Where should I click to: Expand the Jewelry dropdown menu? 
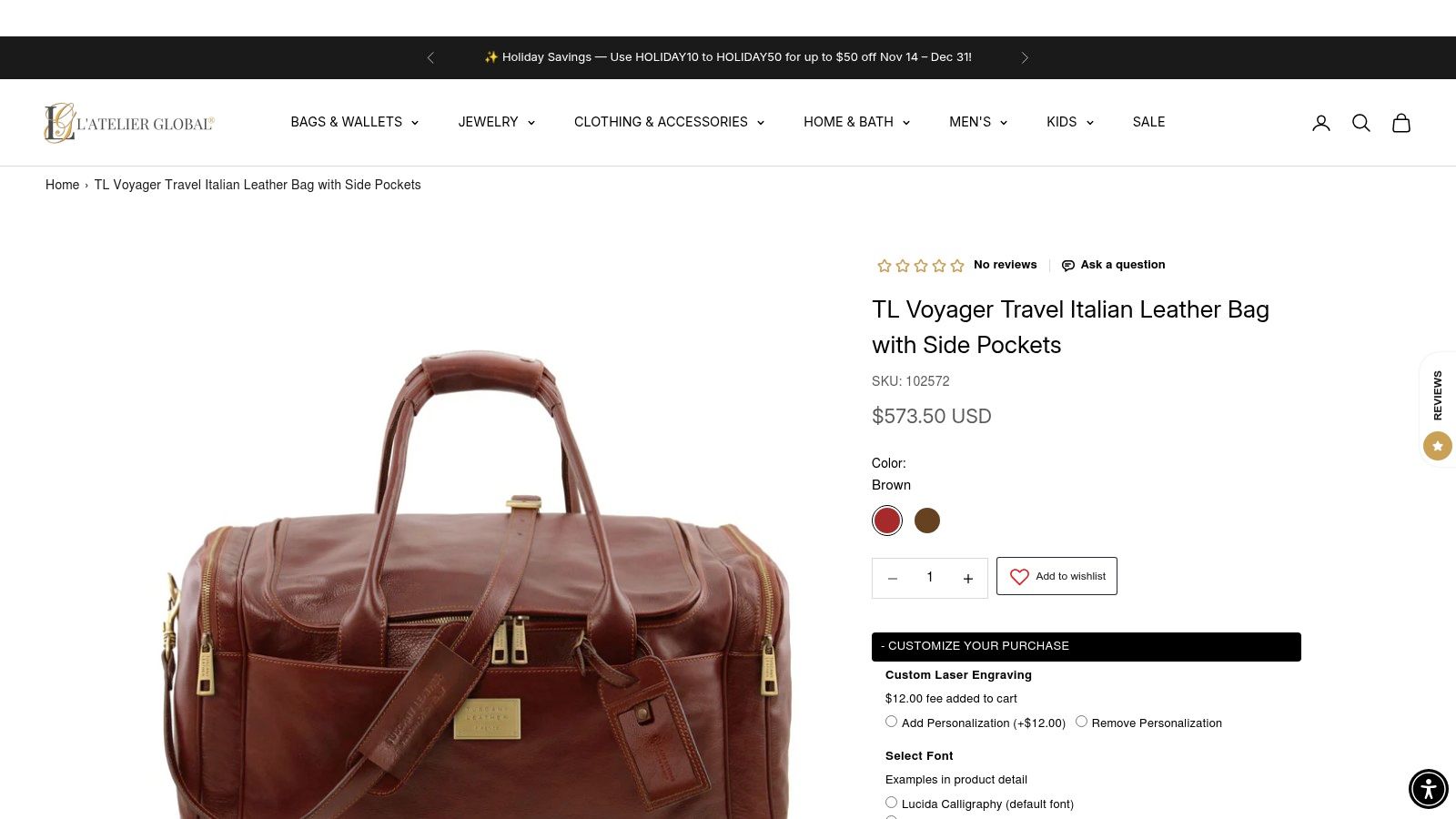[497, 122]
